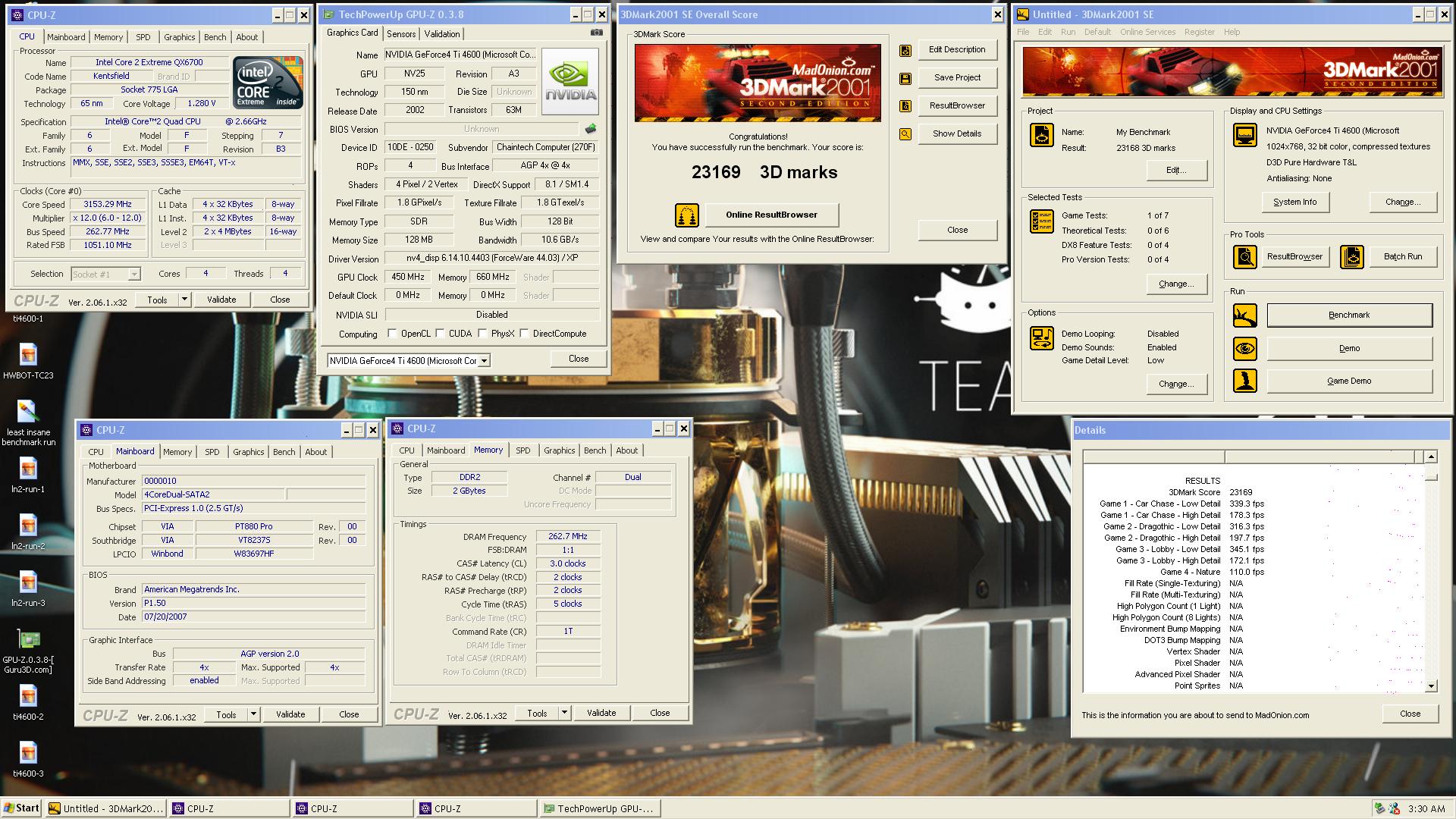Enable the OpenCL checkbox in GPU-Z
Image resolution: width=1456 pixels, height=819 pixels.
coord(392,334)
